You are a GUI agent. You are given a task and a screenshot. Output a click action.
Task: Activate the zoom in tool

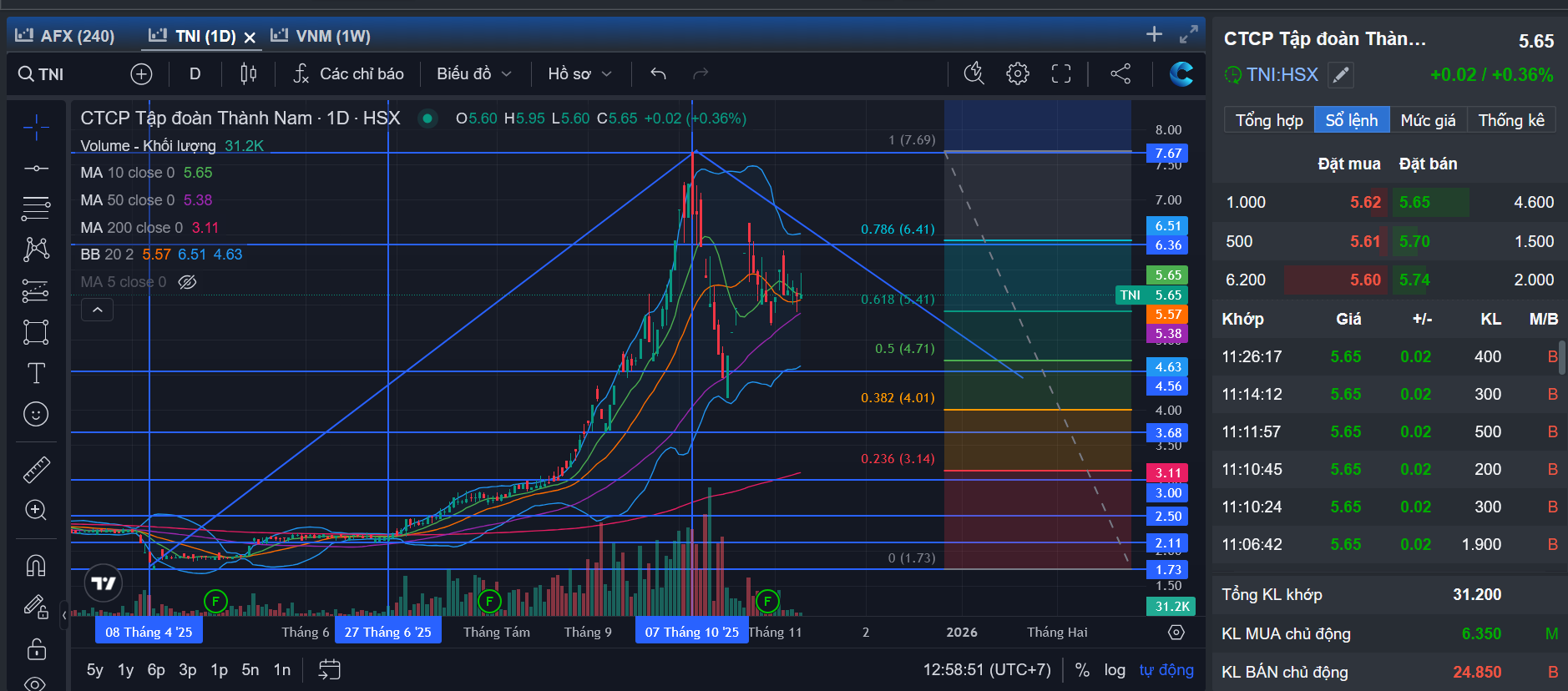36,510
